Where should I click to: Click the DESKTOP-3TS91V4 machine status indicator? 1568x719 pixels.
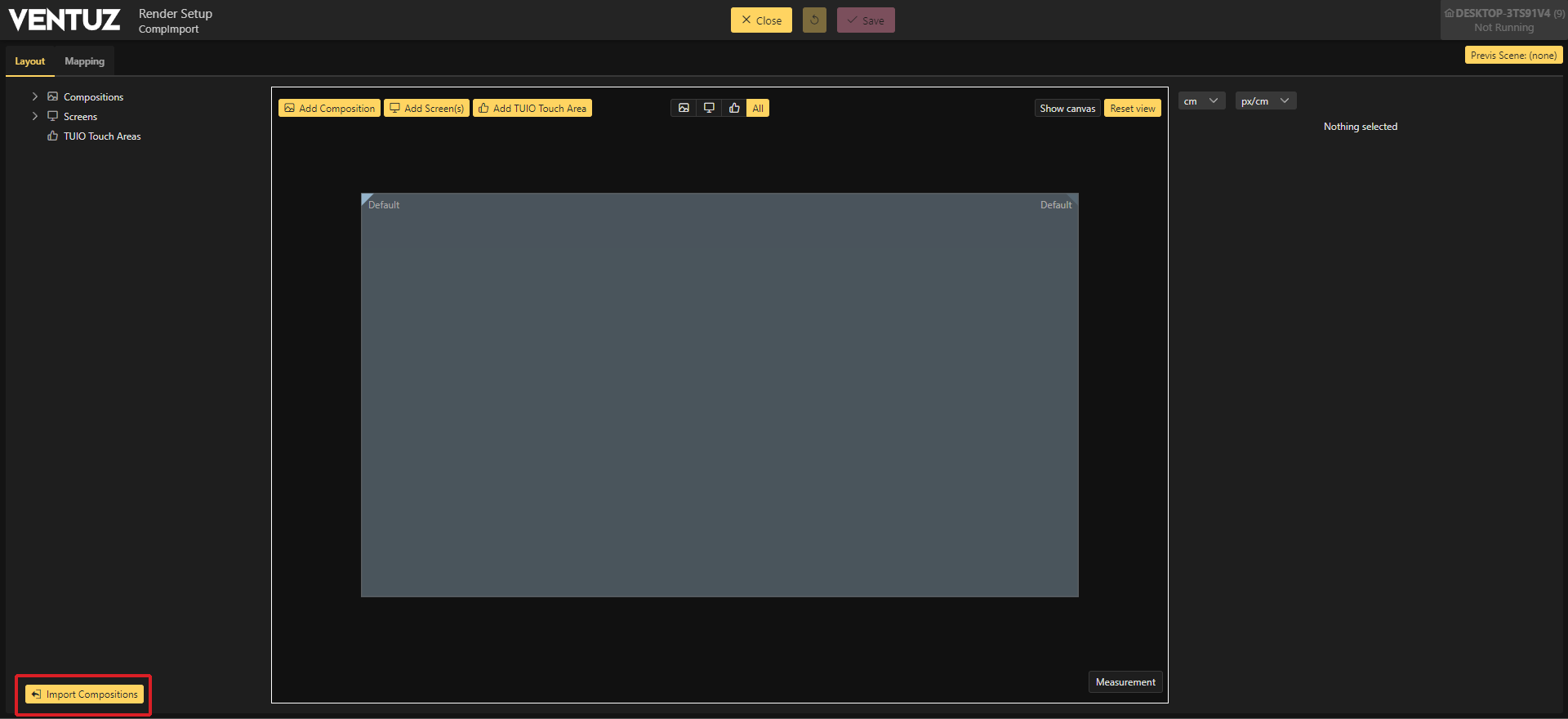(x=1503, y=20)
